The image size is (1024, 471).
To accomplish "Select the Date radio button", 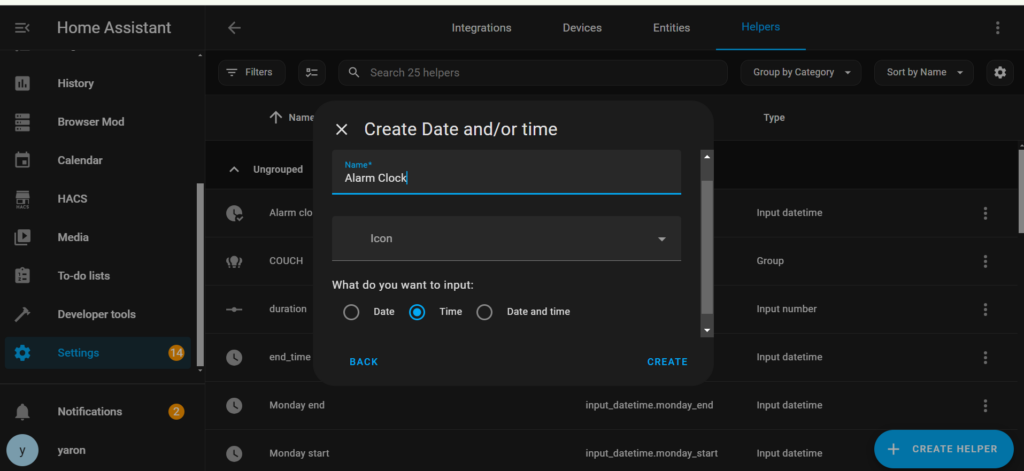I will pyautogui.click(x=351, y=312).
